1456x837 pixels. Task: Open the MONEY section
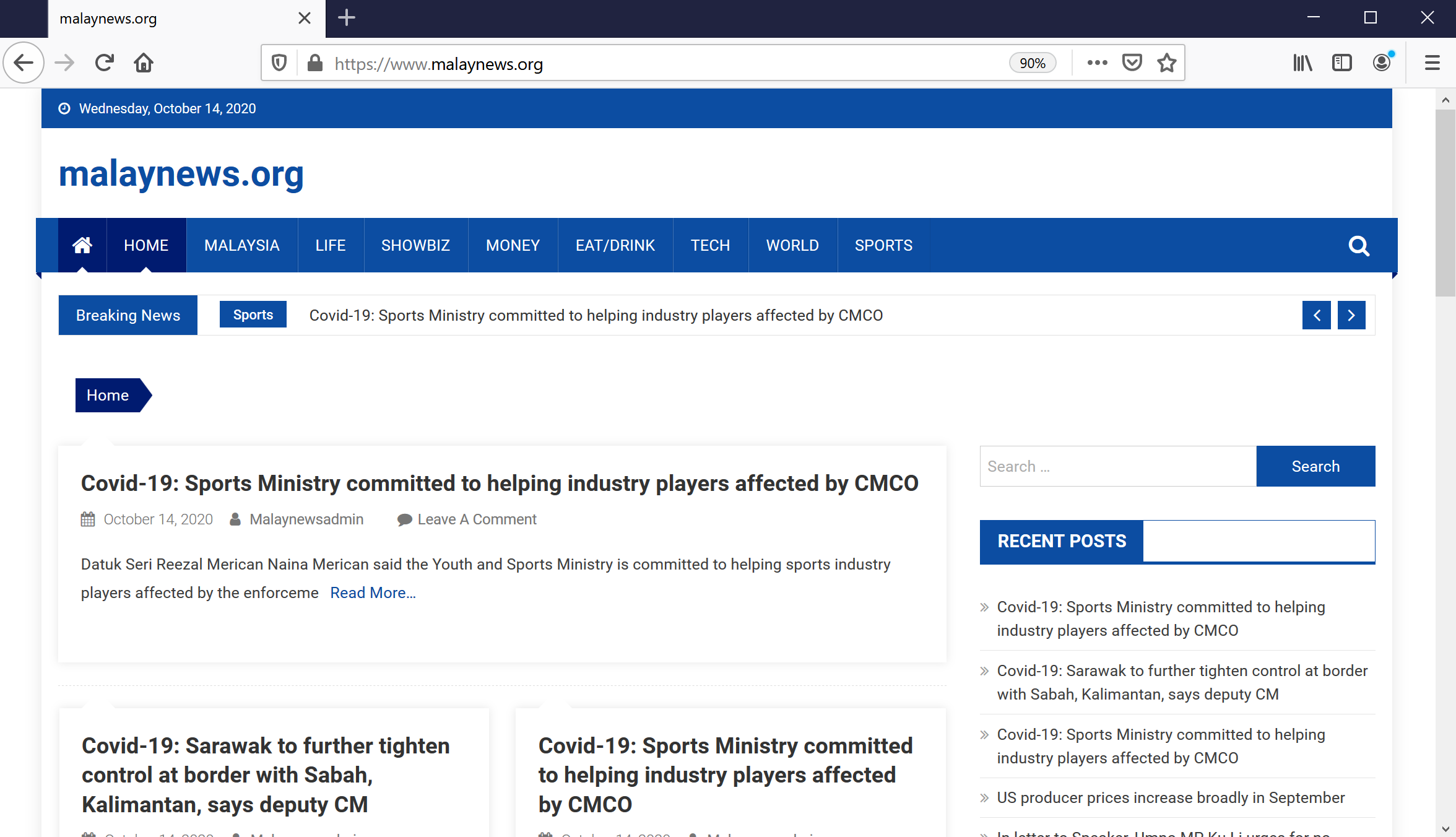tap(513, 245)
